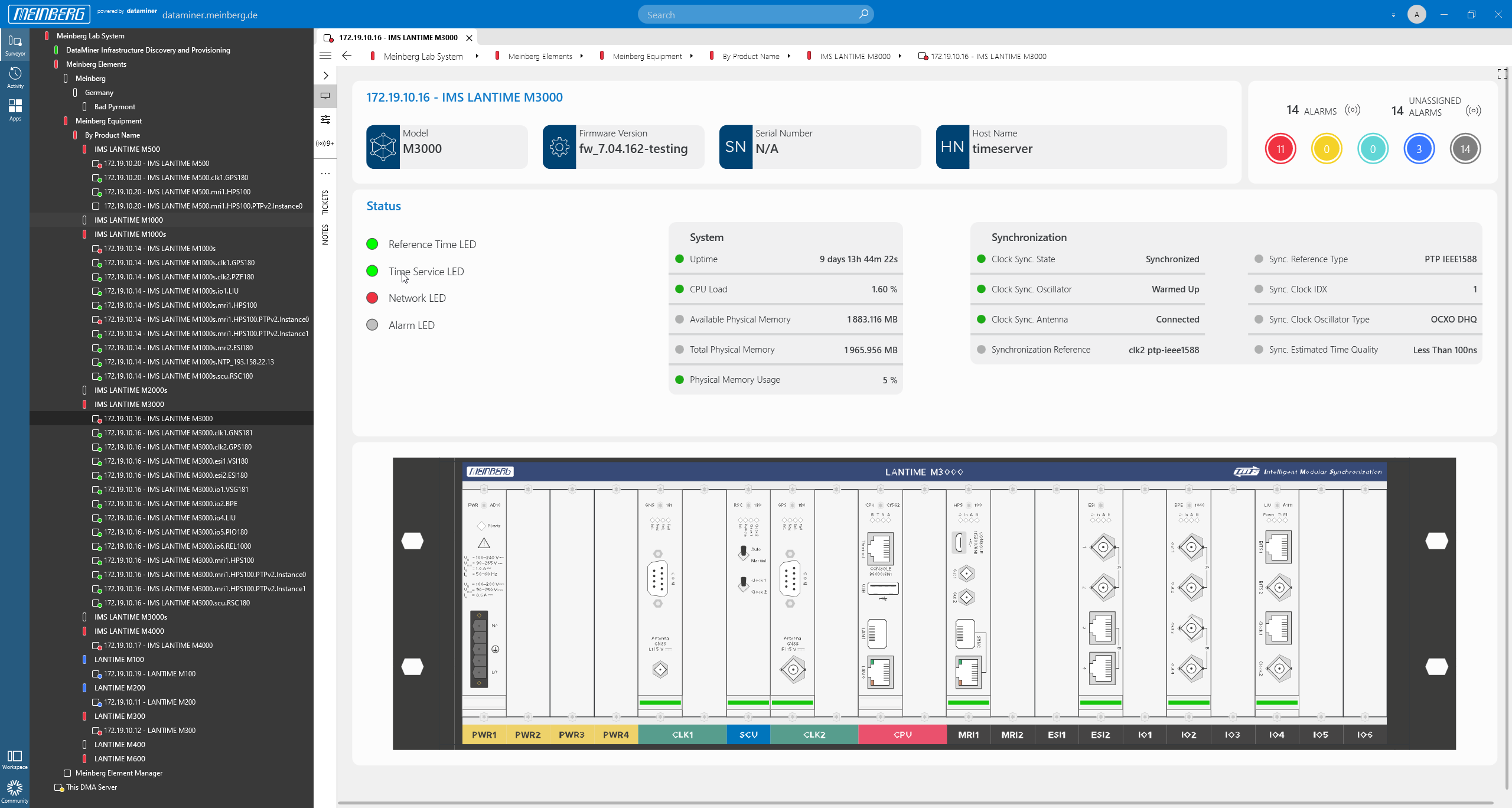This screenshot has height=808, width=1512.
Task: Open the user avatar A menu
Action: tap(1417, 14)
